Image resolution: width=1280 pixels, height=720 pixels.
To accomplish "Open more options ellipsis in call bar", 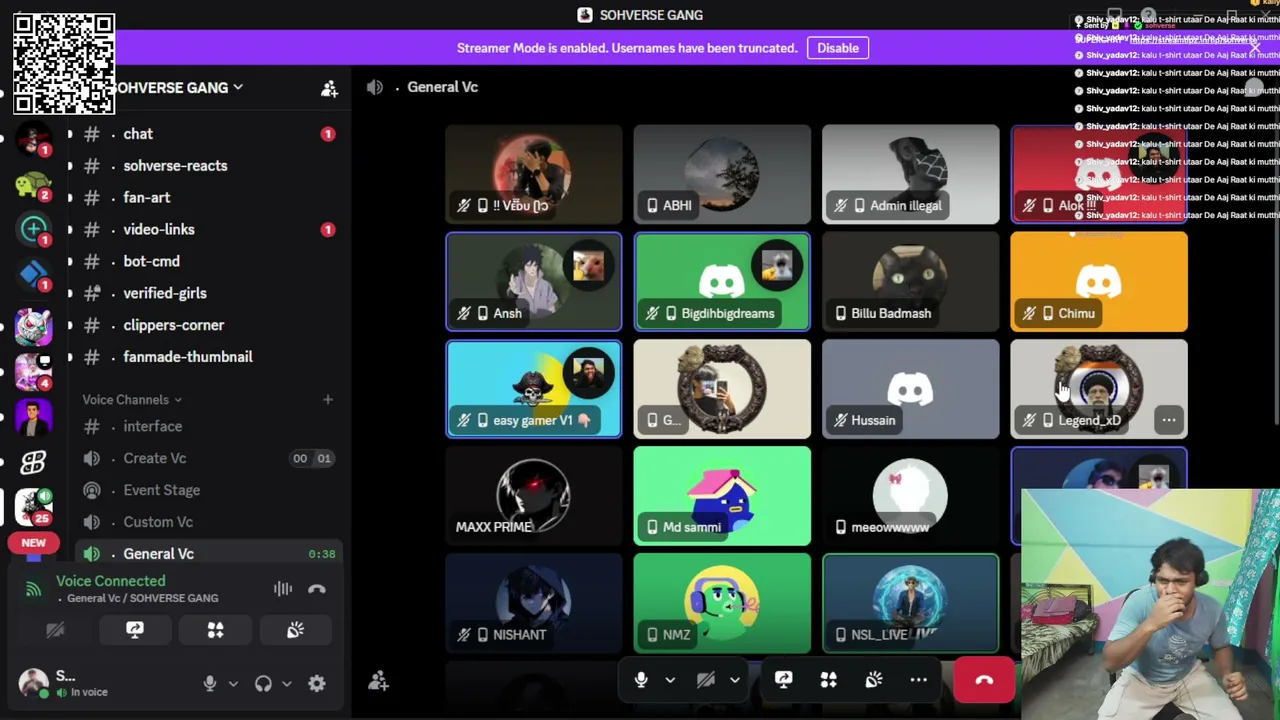I will click(918, 680).
